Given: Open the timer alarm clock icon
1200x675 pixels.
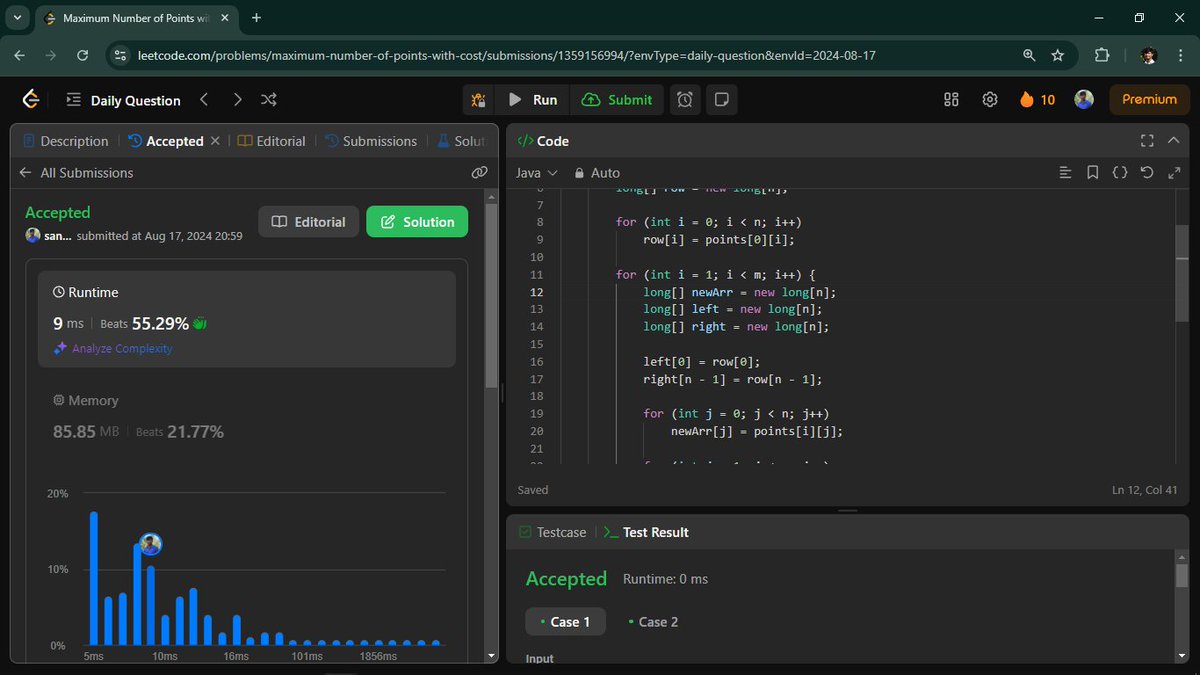Looking at the screenshot, I should pyautogui.click(x=685, y=99).
